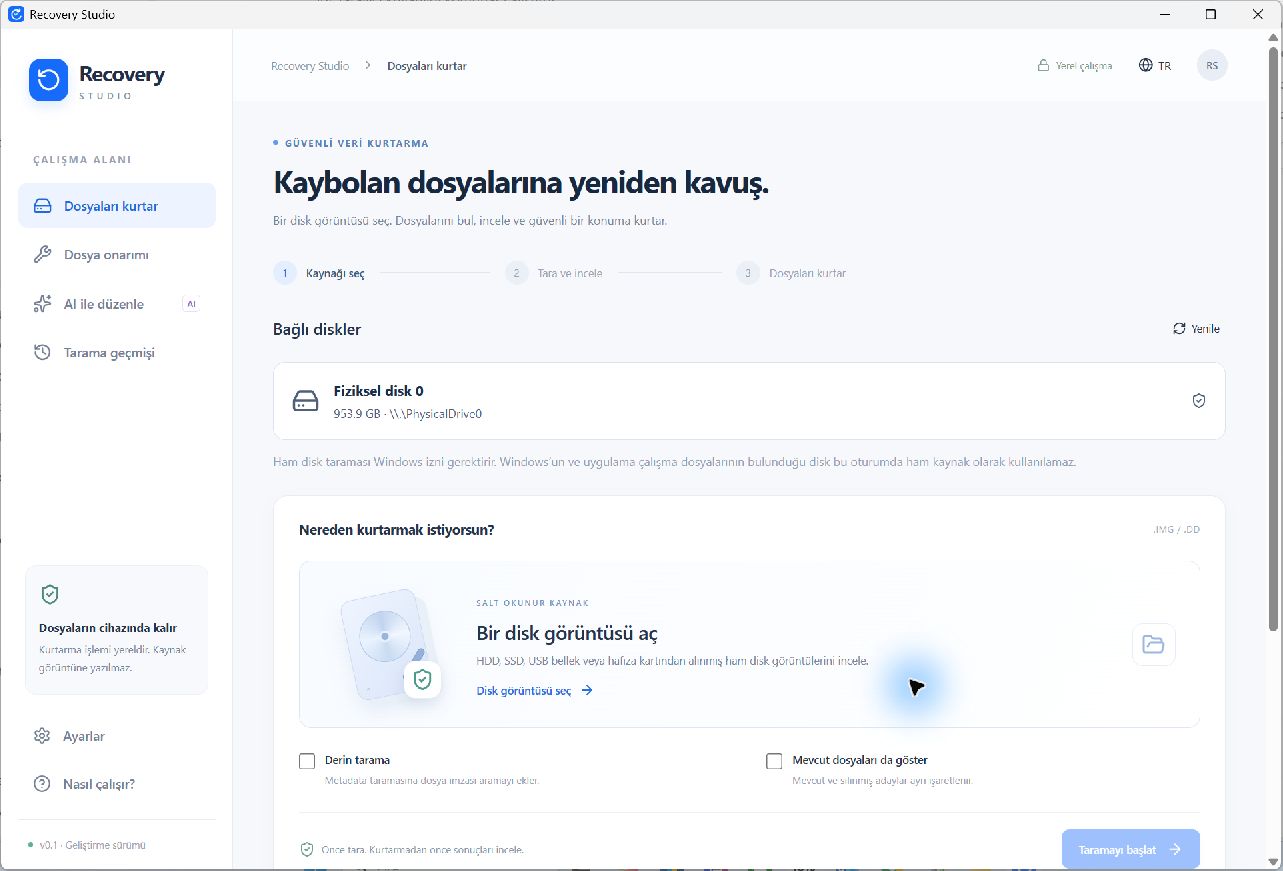This screenshot has height=871, width=1283.
Task: Click the vertical scrollbar of the main panel
Action: tap(1274, 340)
